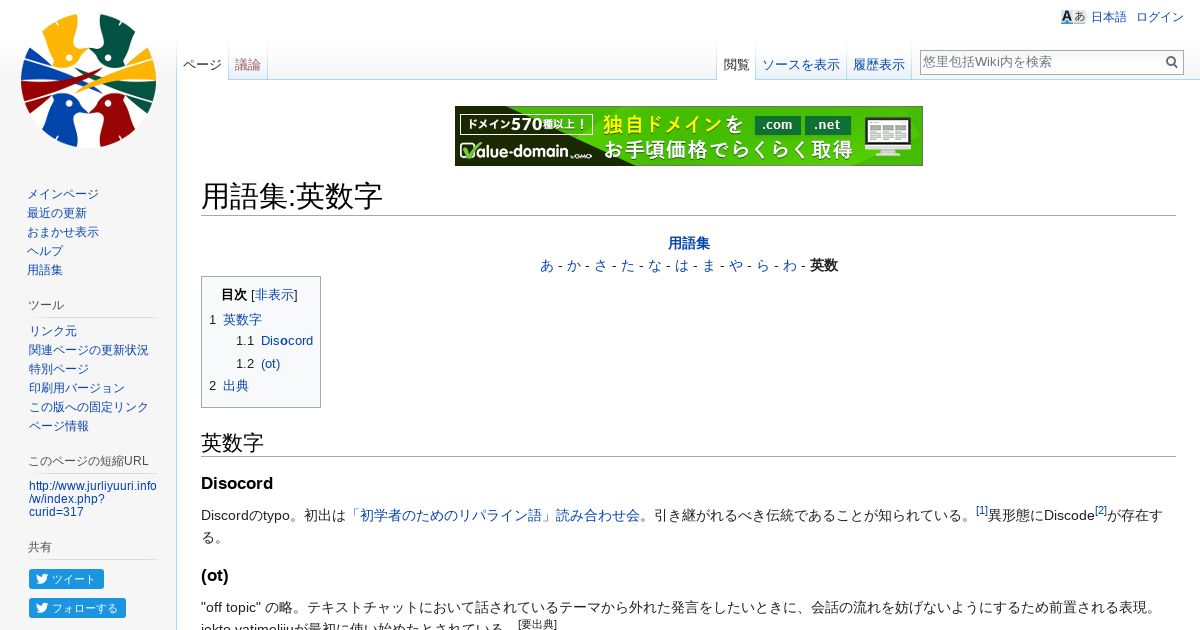
Task: Click the page title 用語集:英数字
Action: pyautogui.click(x=292, y=196)
